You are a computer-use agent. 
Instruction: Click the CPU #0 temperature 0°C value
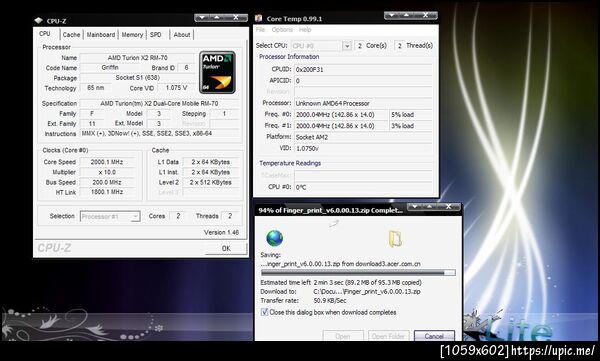pos(363,187)
